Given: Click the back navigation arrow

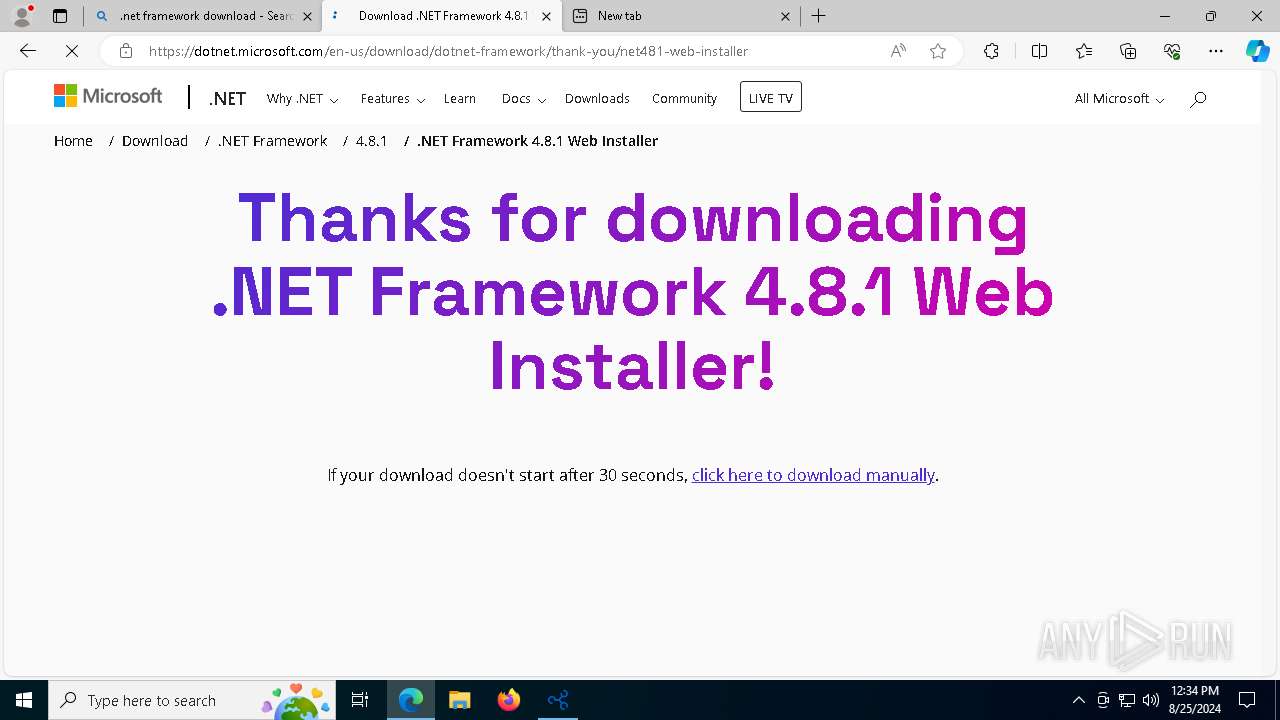Looking at the screenshot, I should pyautogui.click(x=27, y=51).
